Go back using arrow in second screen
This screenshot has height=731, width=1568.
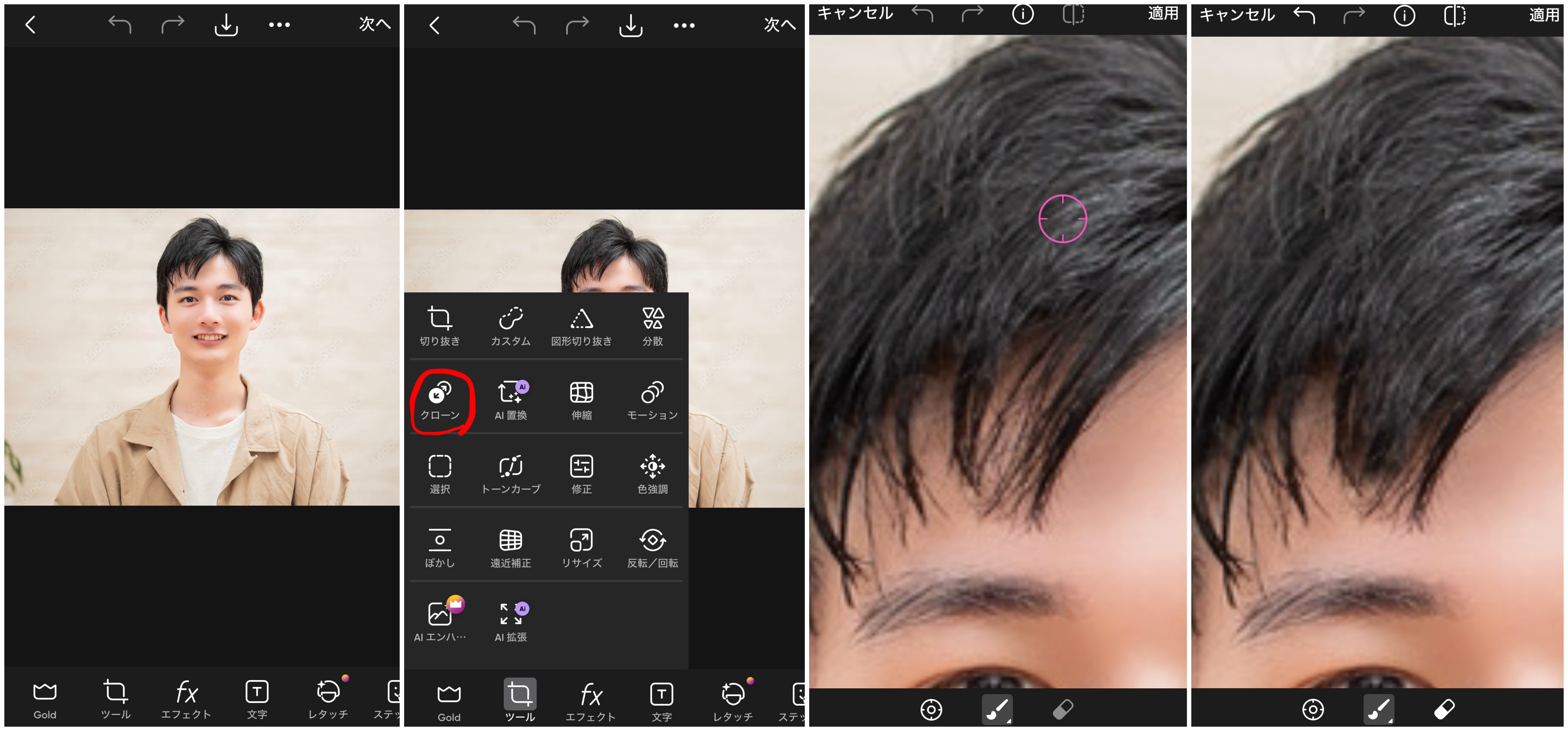[x=434, y=25]
